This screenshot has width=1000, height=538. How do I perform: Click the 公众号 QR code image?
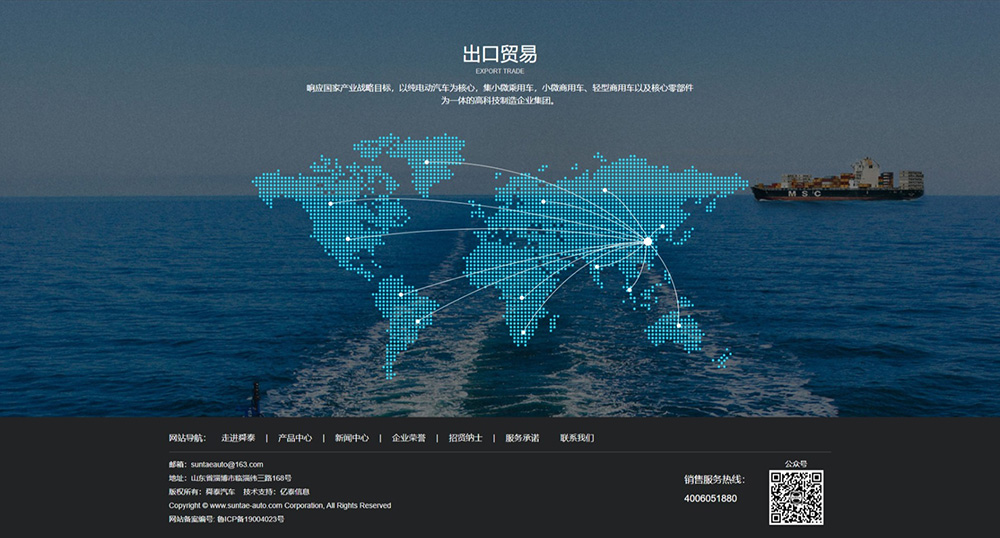click(x=796, y=498)
